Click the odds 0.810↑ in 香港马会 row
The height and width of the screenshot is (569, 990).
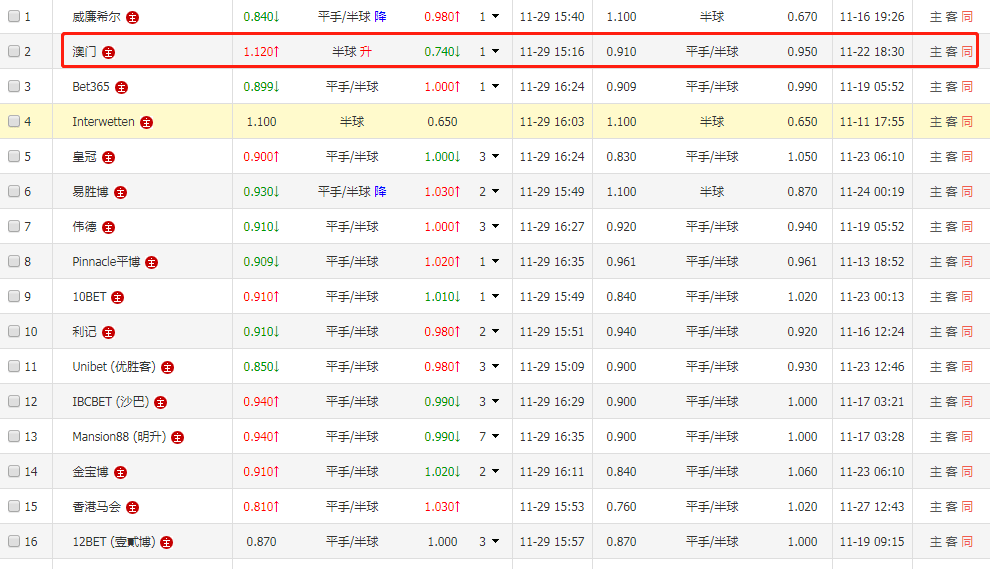pyautogui.click(x=261, y=506)
